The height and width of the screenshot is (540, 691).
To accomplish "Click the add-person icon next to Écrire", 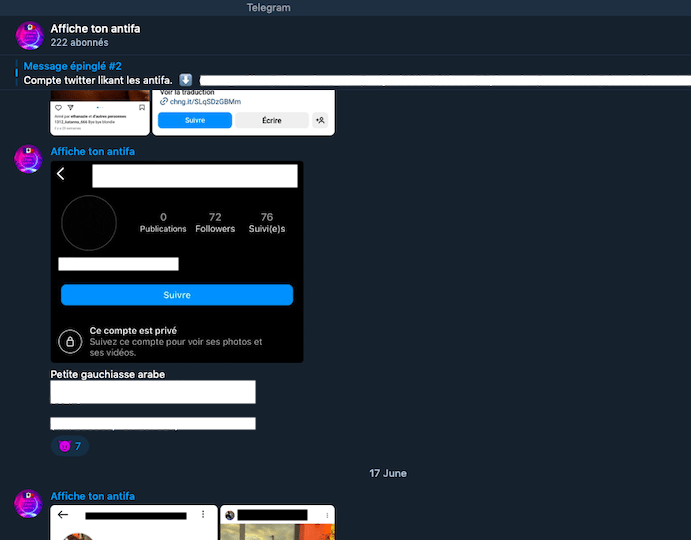I will pyautogui.click(x=320, y=120).
